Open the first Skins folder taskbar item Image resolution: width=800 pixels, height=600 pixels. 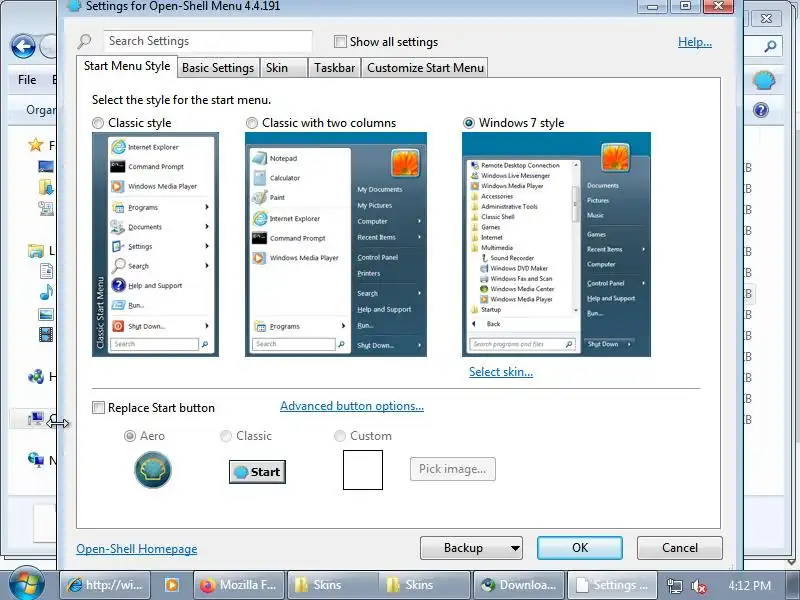[334, 585]
